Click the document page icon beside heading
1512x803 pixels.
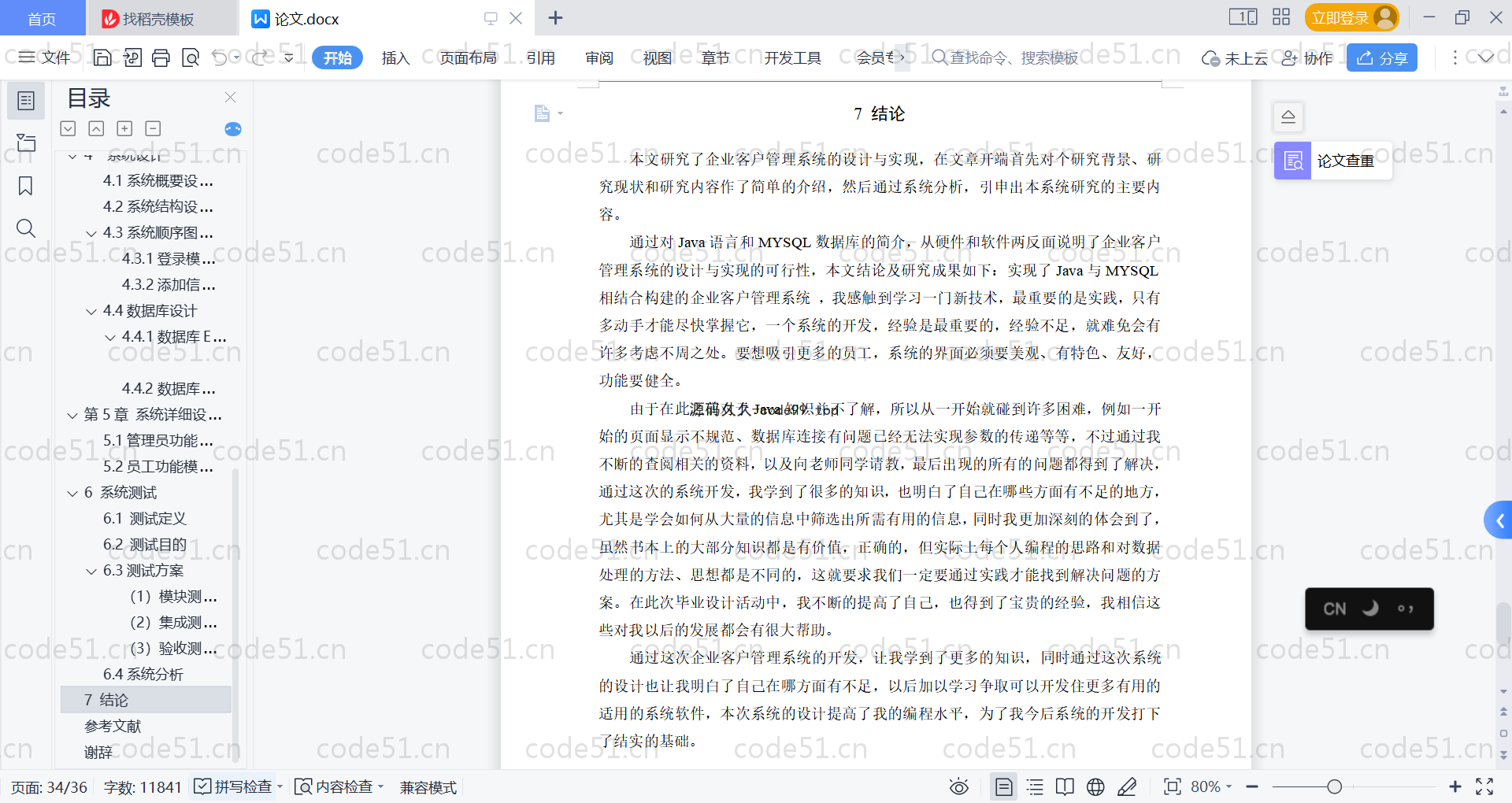[542, 113]
